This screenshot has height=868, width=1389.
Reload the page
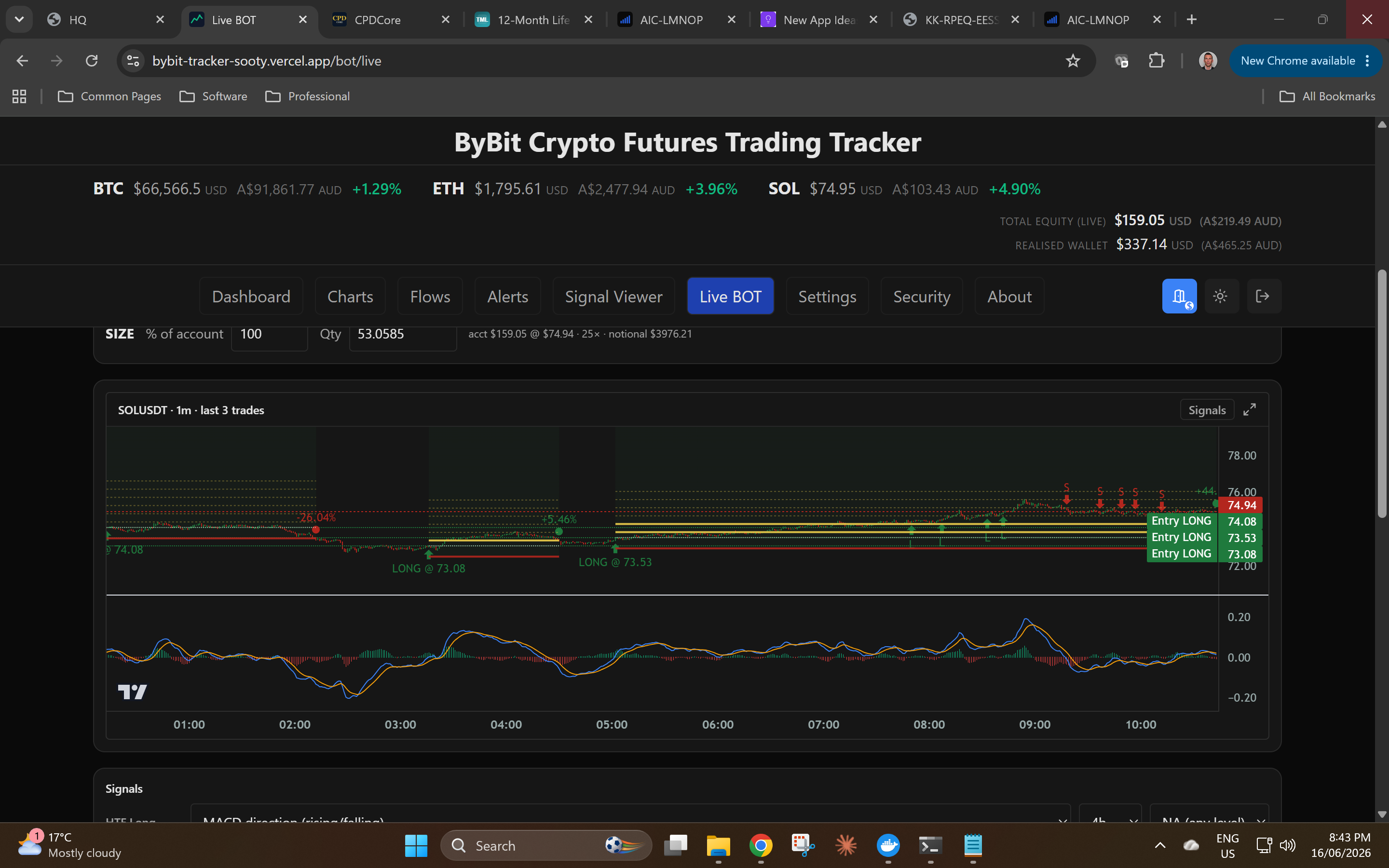click(x=92, y=61)
